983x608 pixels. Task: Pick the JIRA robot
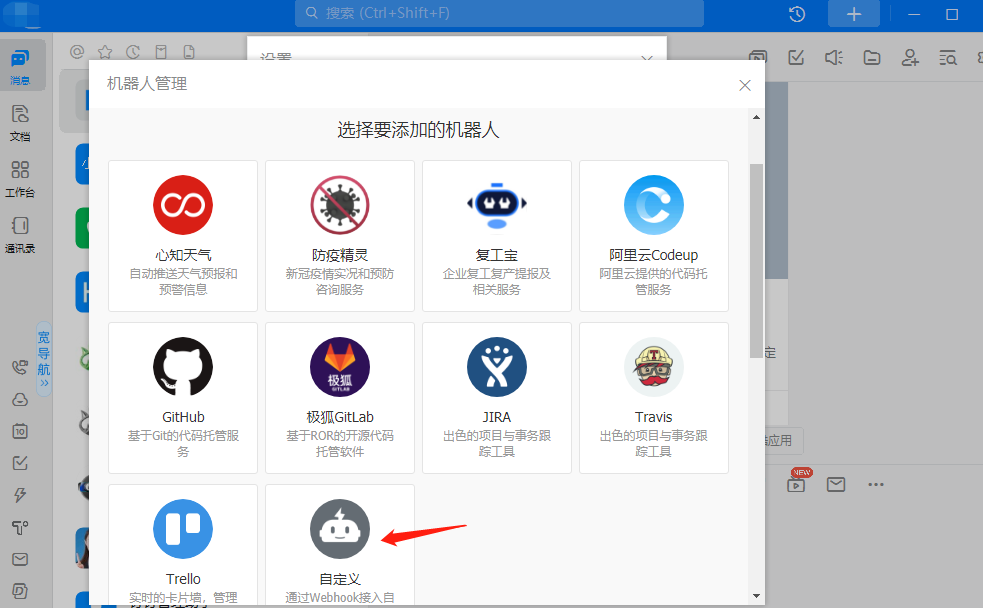(x=497, y=397)
